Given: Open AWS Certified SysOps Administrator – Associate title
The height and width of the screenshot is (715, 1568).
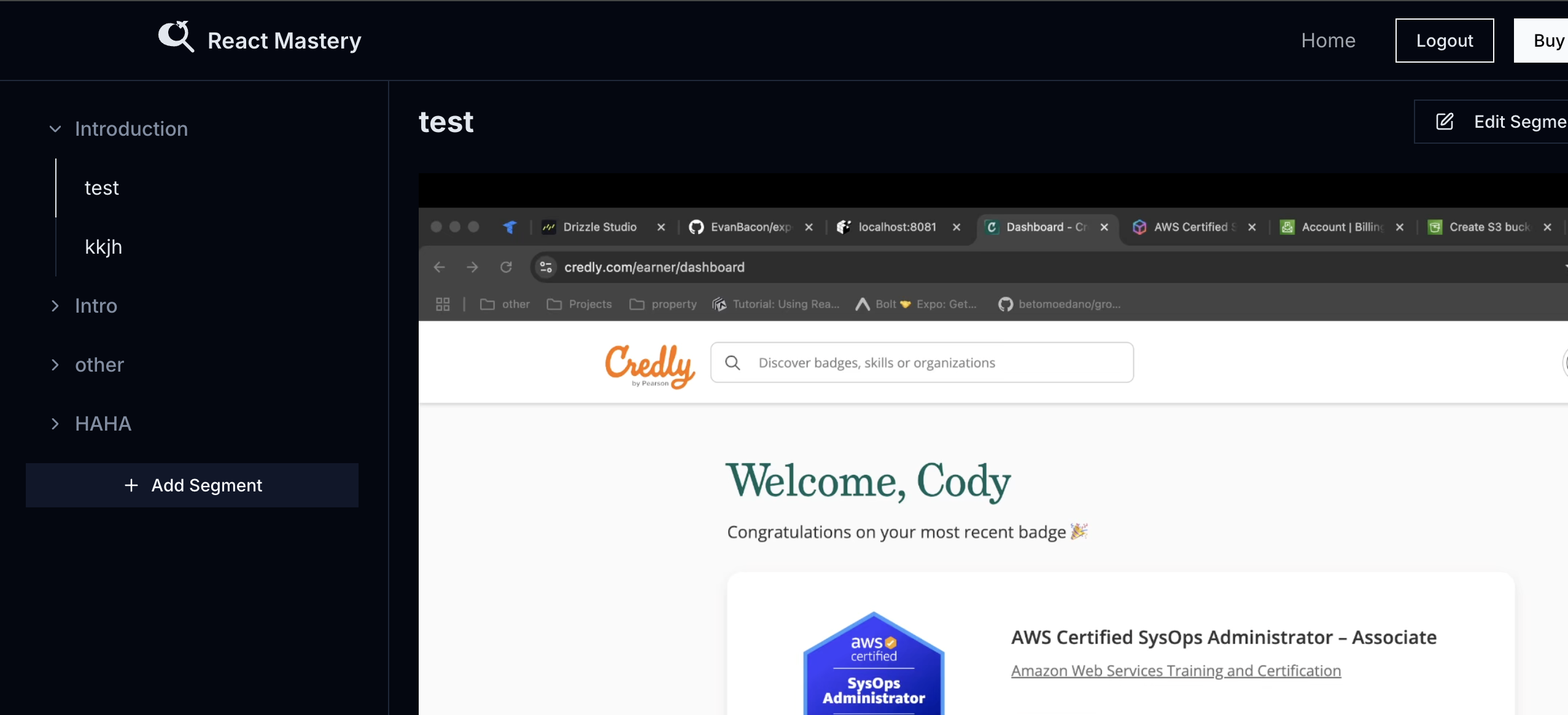Looking at the screenshot, I should point(1224,638).
